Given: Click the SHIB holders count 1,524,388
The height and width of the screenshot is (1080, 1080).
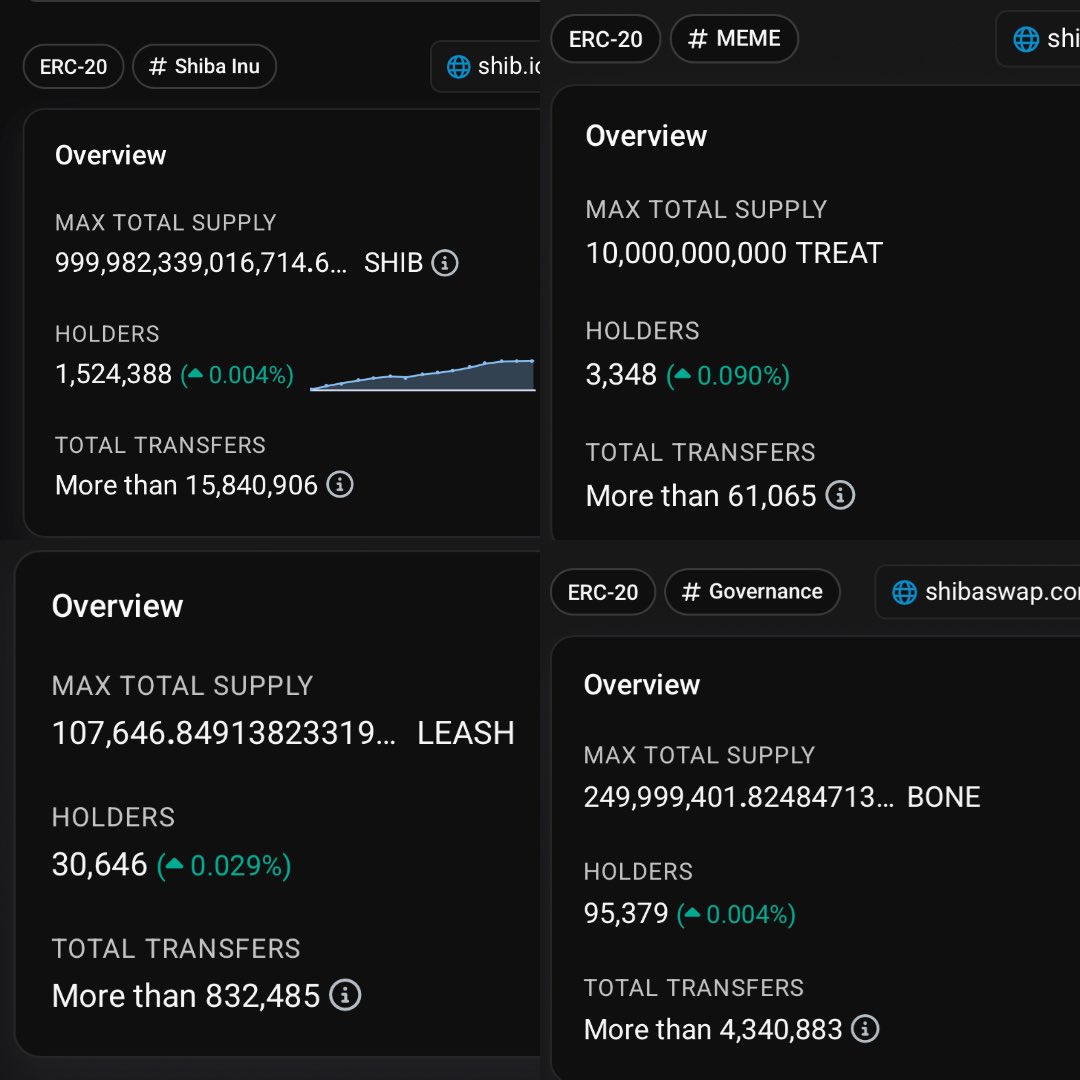Looking at the screenshot, I should (113, 374).
